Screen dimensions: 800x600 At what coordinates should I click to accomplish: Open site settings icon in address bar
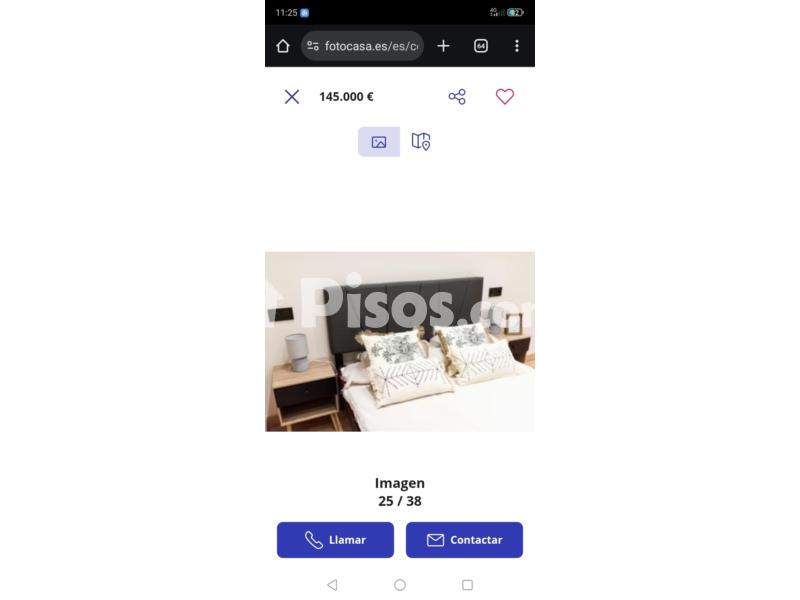313,46
